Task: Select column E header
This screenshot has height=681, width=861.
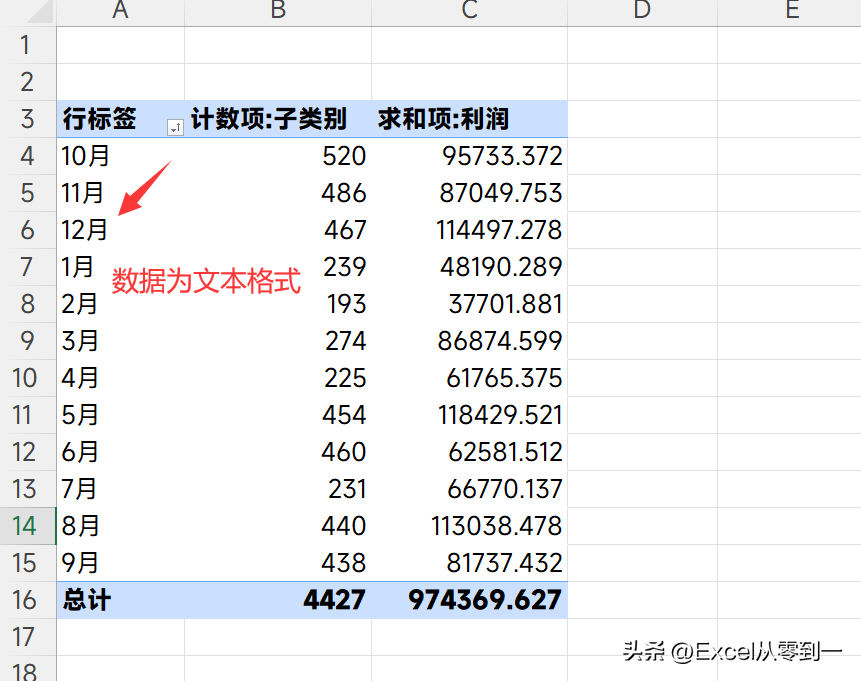Action: coord(789,11)
